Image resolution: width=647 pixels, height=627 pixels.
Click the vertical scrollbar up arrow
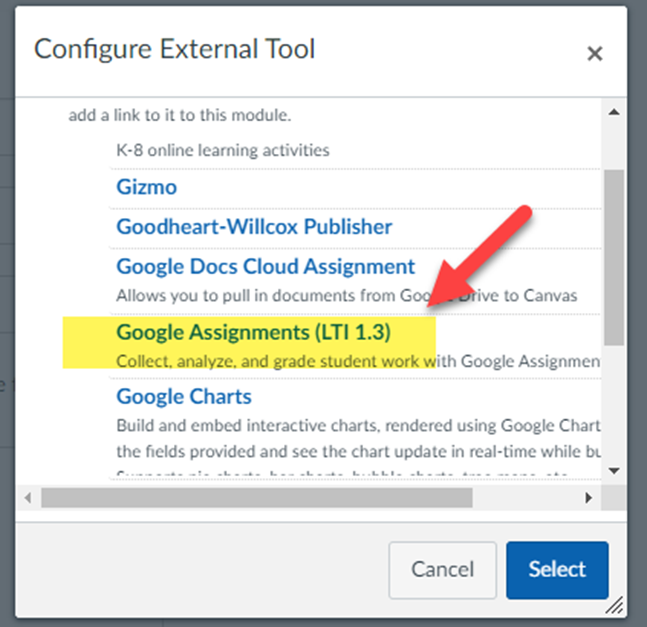pyautogui.click(x=614, y=112)
